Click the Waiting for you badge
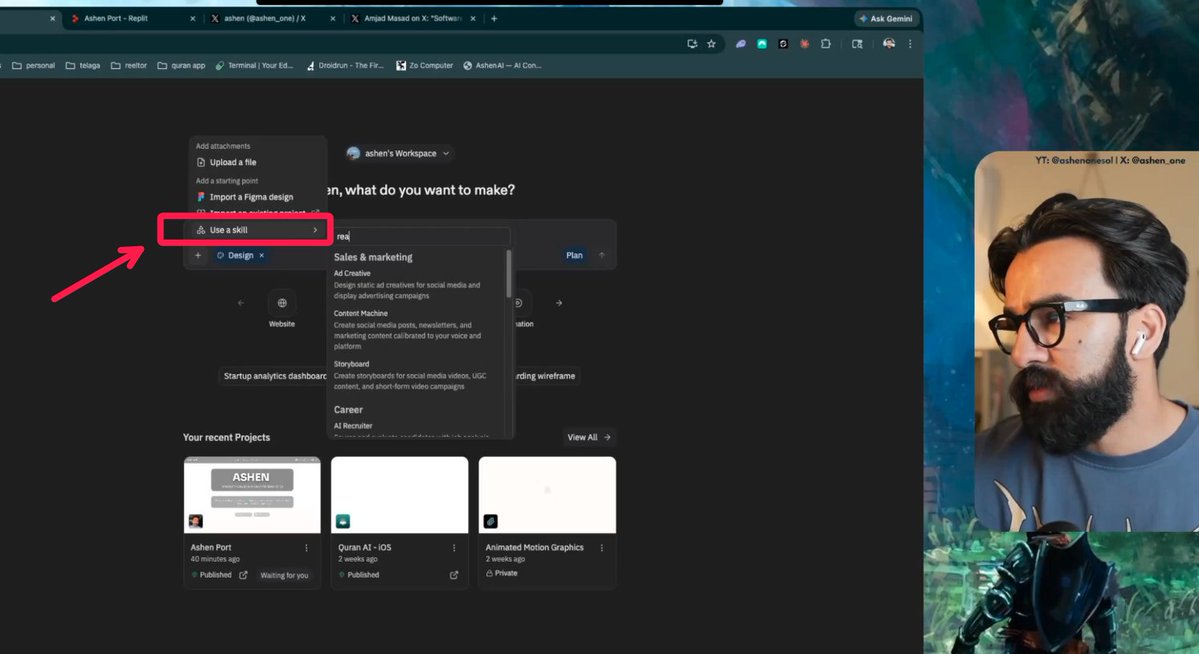Screen dimensions: 1199x654 [284, 575]
